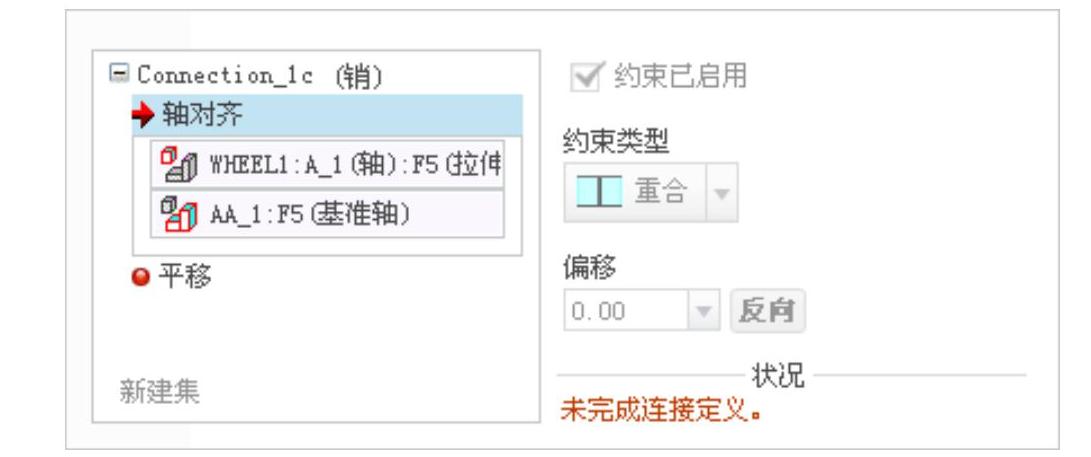Click the component reference icon for WHEEL1

pos(179,165)
